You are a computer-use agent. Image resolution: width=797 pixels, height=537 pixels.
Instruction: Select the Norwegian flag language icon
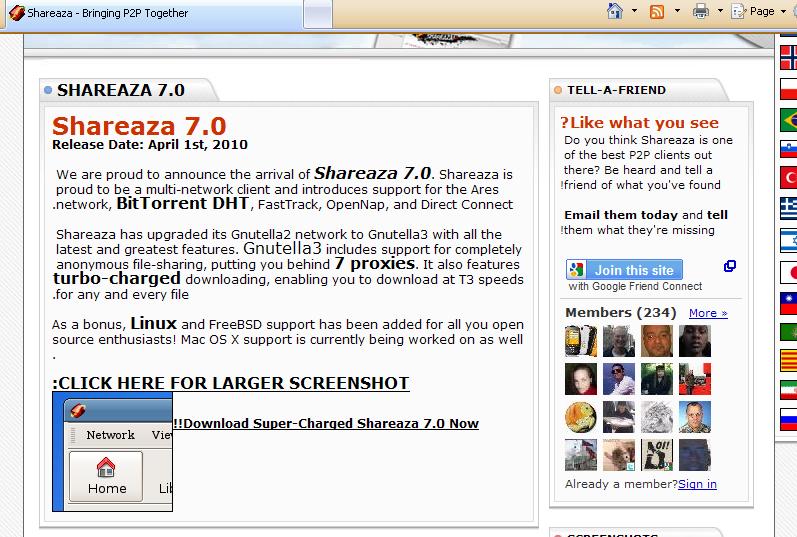pos(788,57)
